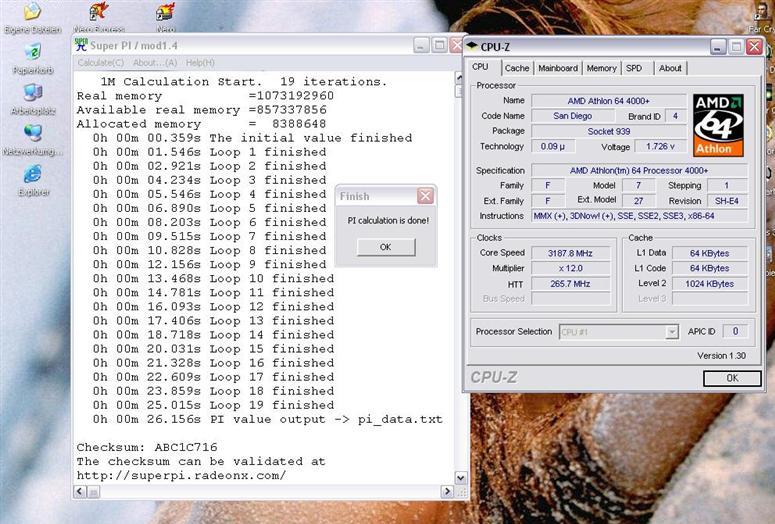Click the Brand ID value 4
Screen dimensions: 775x524
point(675,116)
